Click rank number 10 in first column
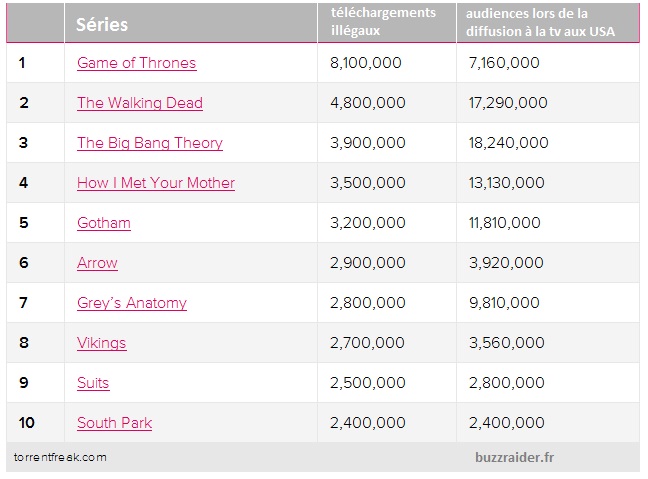The height and width of the screenshot is (479, 648). click(24, 423)
